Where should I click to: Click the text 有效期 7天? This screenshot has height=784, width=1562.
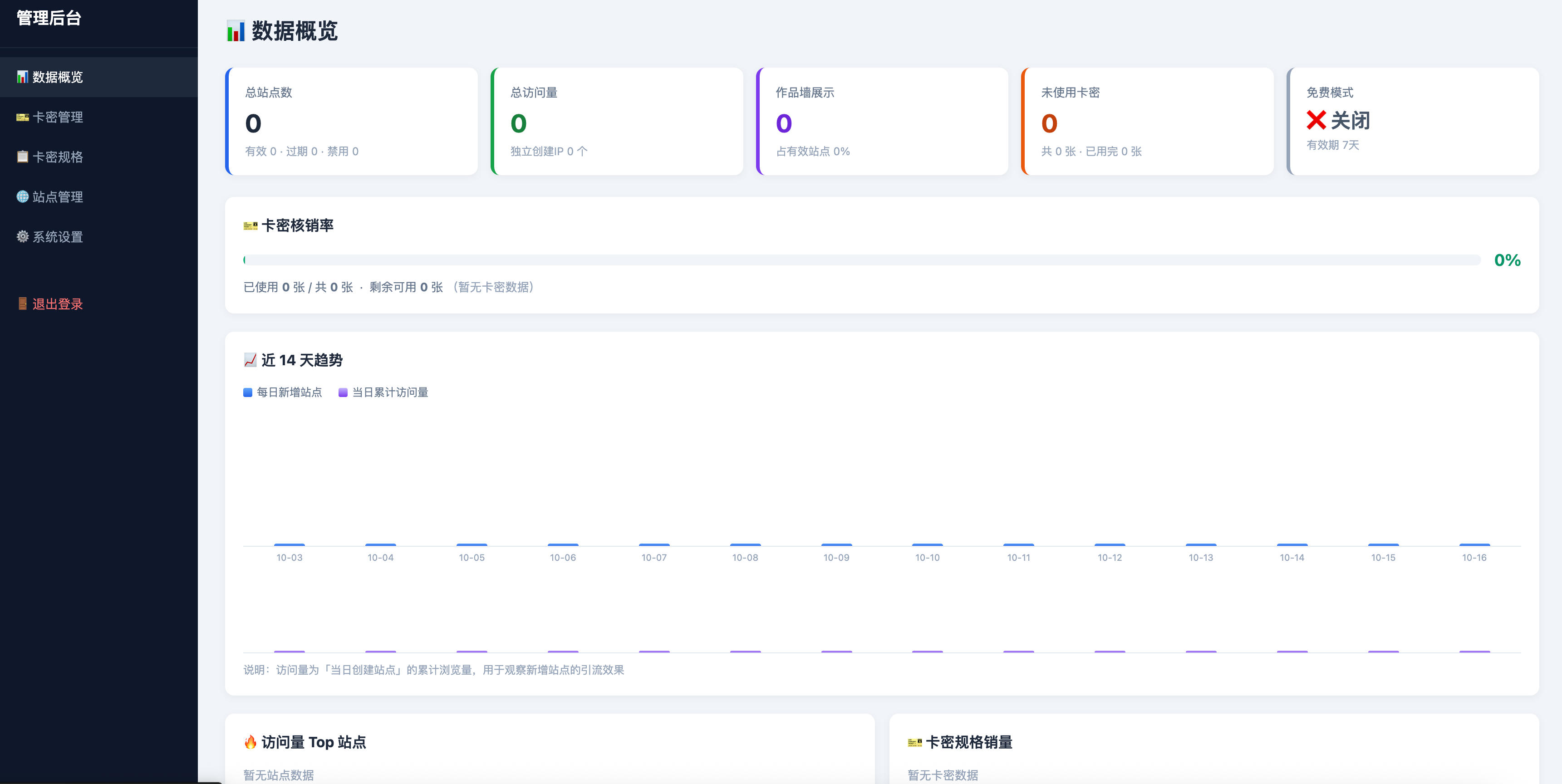point(1333,145)
